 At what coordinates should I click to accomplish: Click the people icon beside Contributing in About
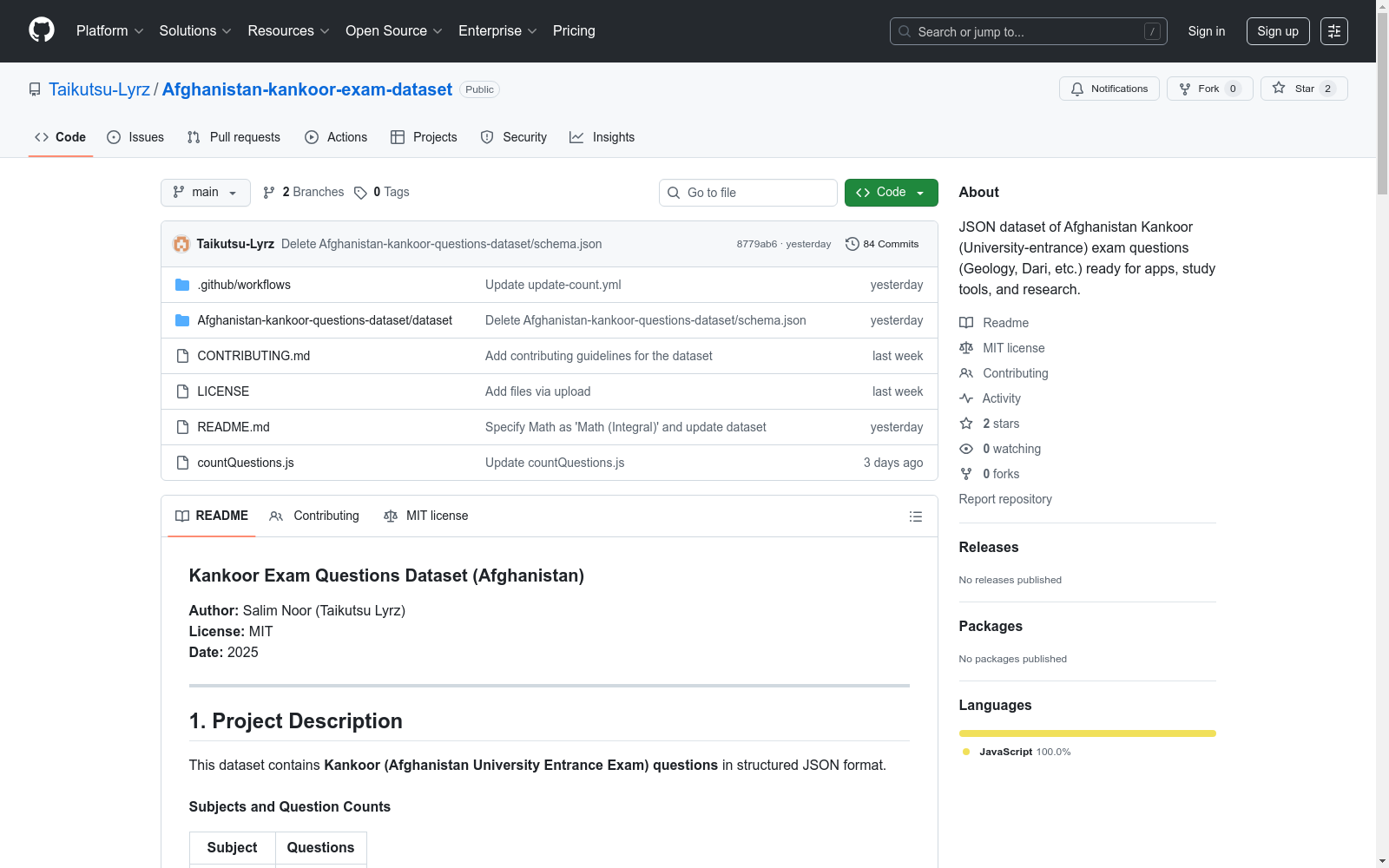pyautogui.click(x=966, y=373)
